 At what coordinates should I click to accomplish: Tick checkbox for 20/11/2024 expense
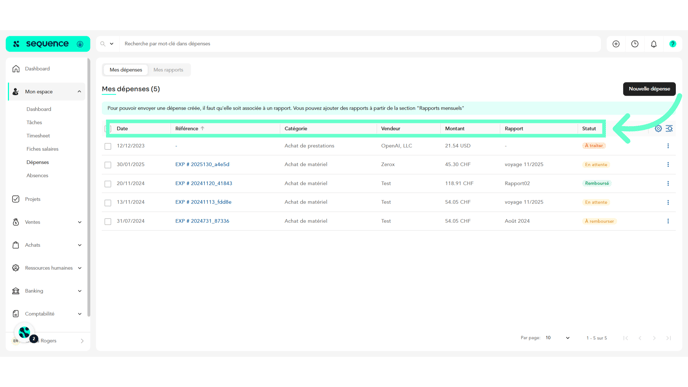point(108,184)
